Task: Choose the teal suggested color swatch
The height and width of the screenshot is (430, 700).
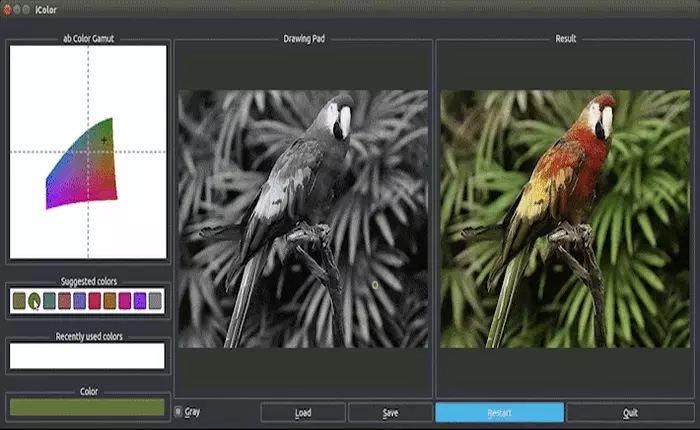Action: click(x=49, y=300)
